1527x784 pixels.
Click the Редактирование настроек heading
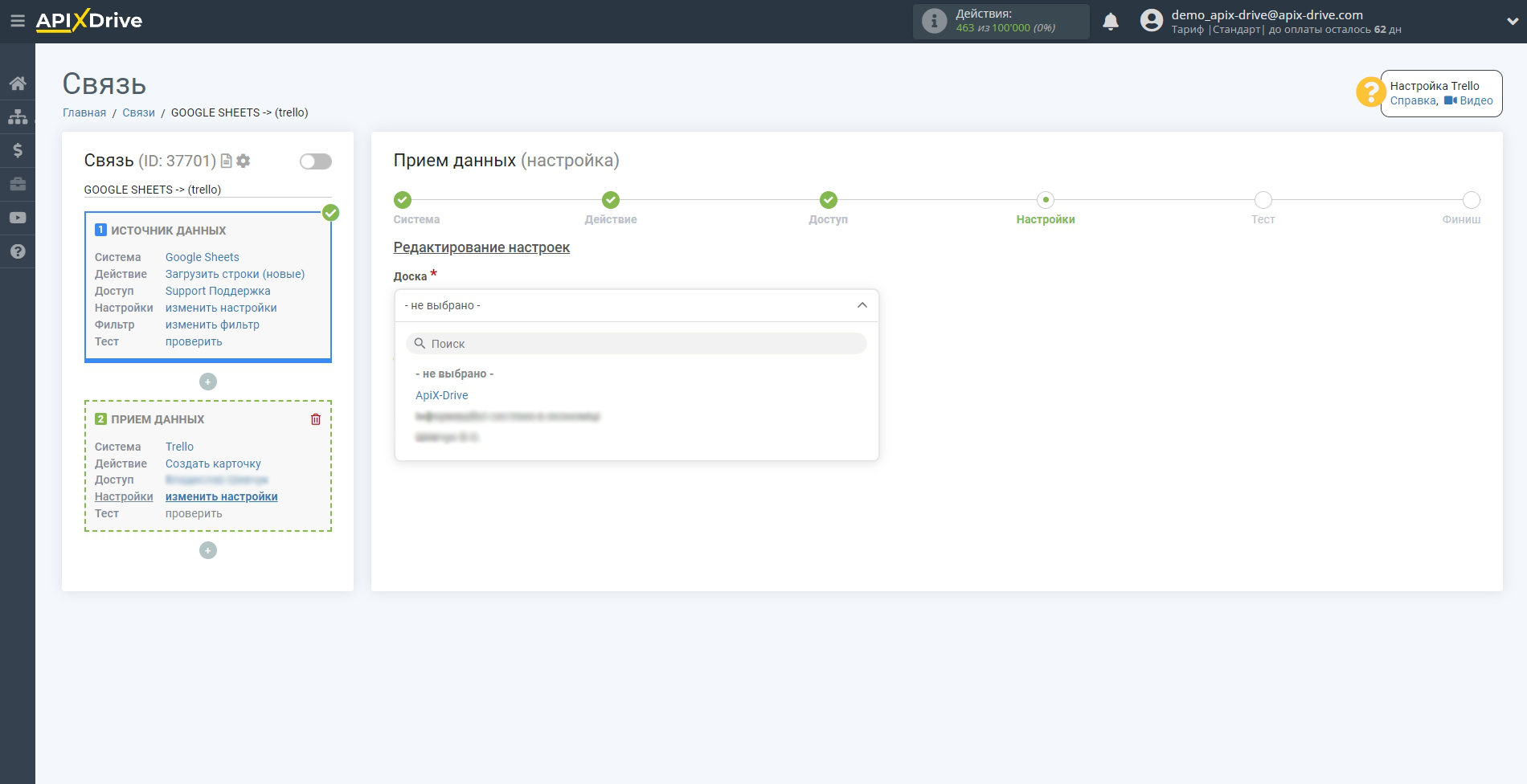(x=481, y=247)
